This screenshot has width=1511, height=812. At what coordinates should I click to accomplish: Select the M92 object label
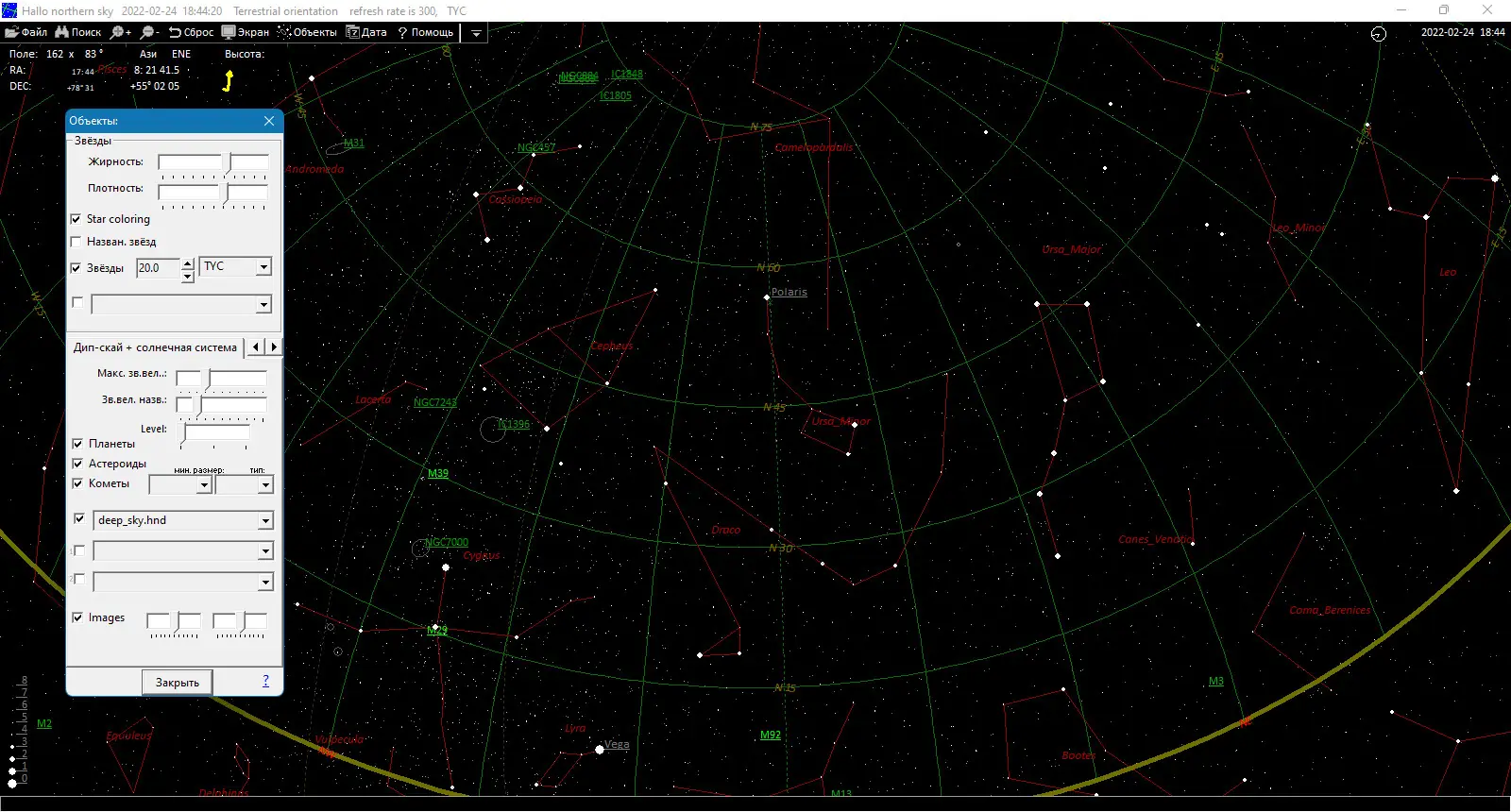pyautogui.click(x=771, y=736)
